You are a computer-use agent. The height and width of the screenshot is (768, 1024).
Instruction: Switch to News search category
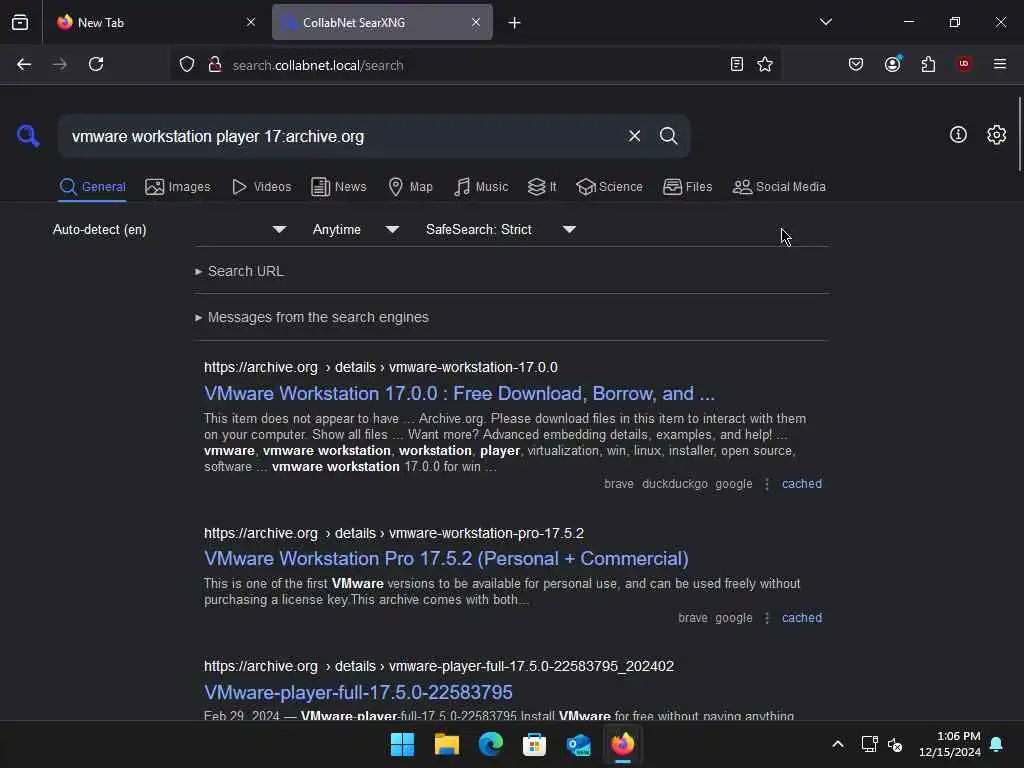(339, 187)
